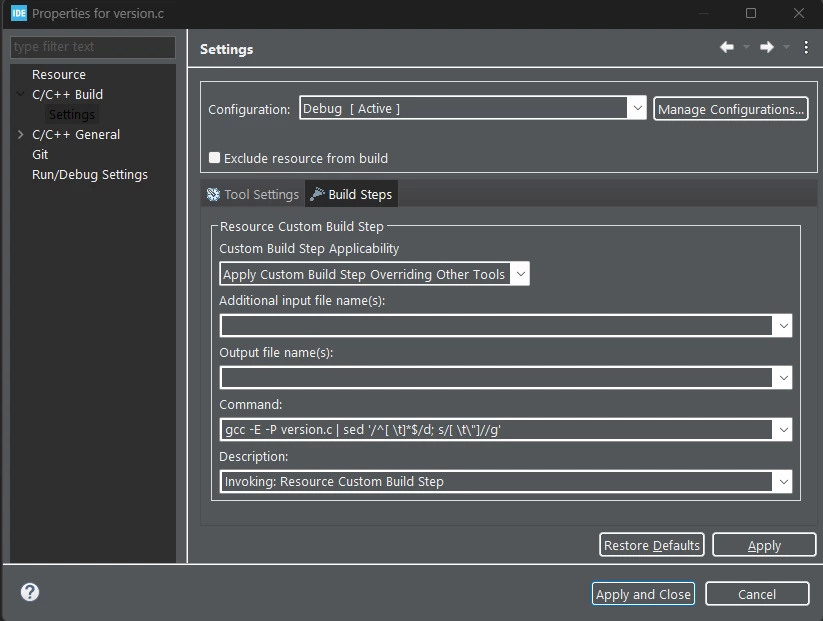Click the Apply and Close button
The height and width of the screenshot is (621, 823).
click(643, 594)
